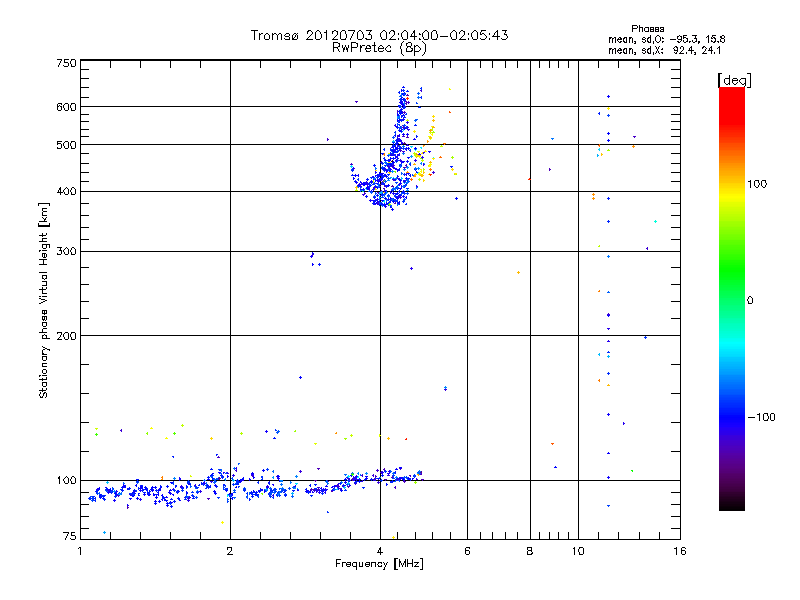Image resolution: width=800 pixels, height=600 pixels.
Task: Click the x-axis tick label "8"
Action: tap(530, 551)
